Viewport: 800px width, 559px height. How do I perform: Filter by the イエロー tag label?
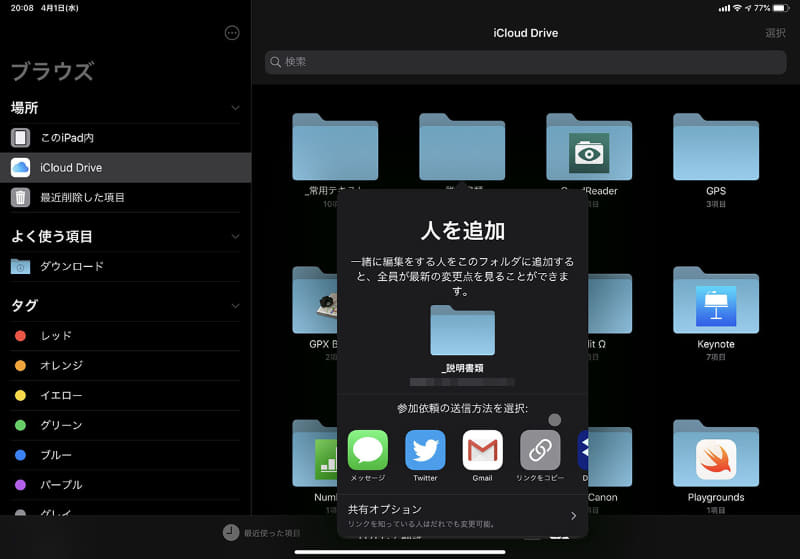click(x=61, y=395)
